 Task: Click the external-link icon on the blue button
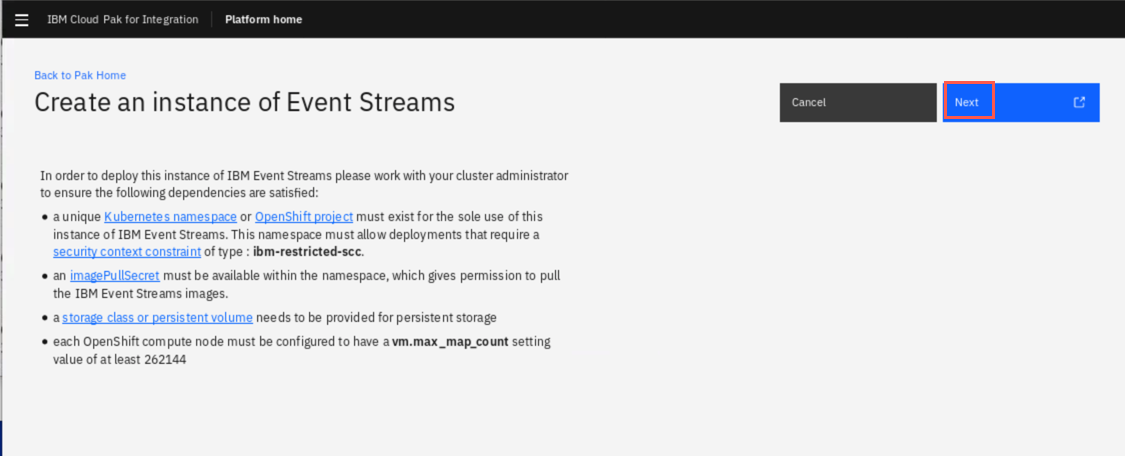point(1078,103)
